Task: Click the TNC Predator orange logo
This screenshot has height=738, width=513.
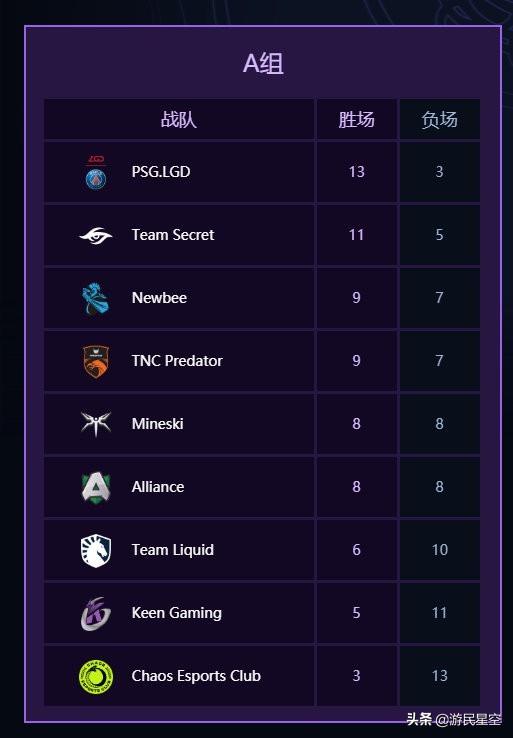Action: click(x=96, y=361)
